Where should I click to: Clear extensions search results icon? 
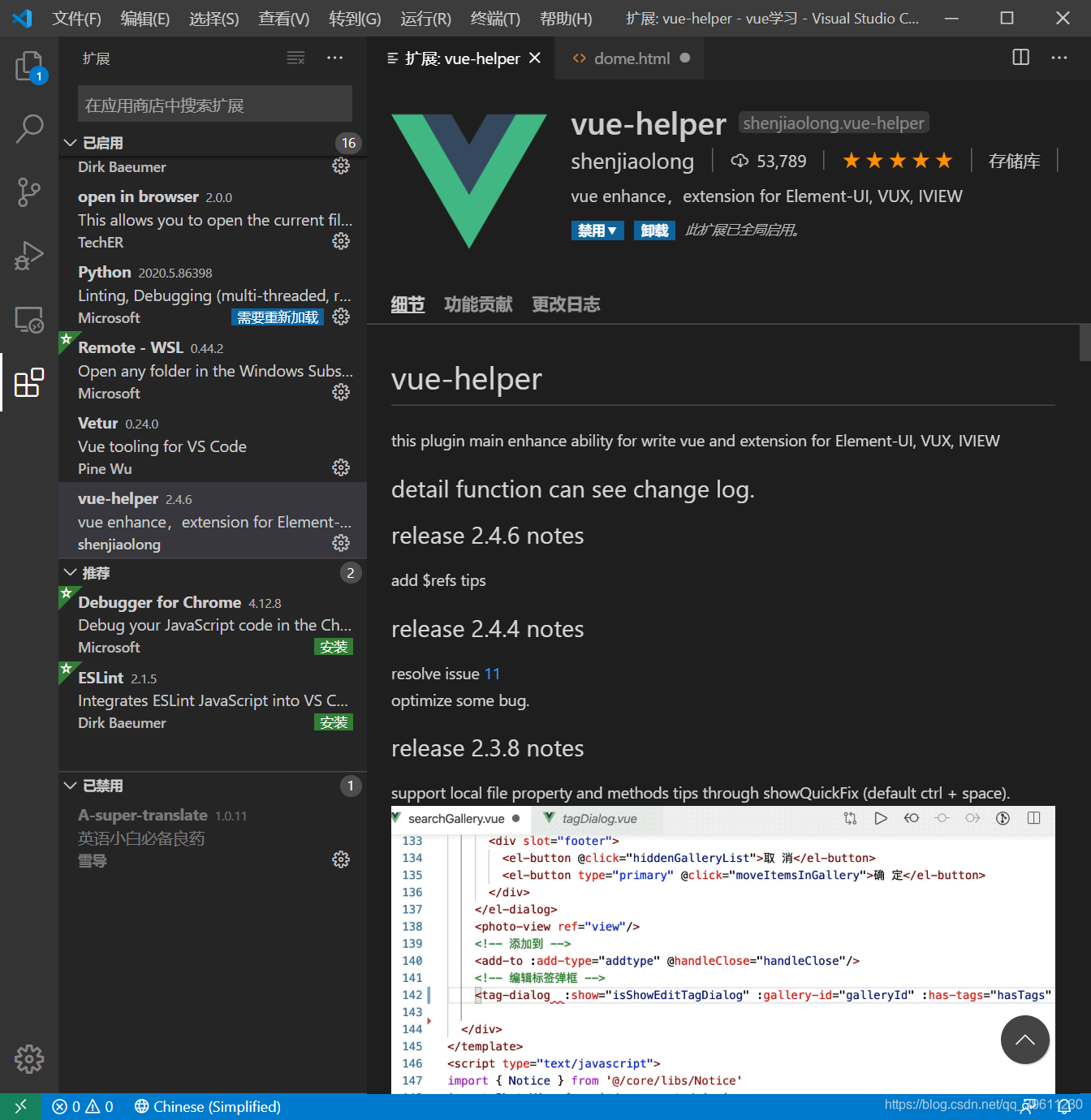pyautogui.click(x=296, y=58)
